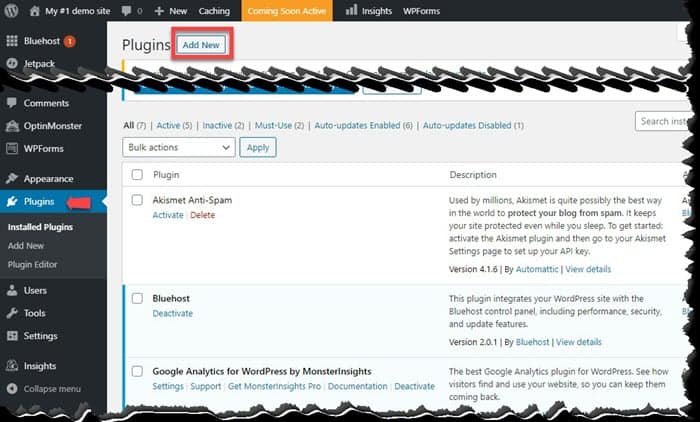Screen dimensions: 700x422
Task: Open My #1 demo site home icon
Action: pyautogui.click(x=34, y=11)
